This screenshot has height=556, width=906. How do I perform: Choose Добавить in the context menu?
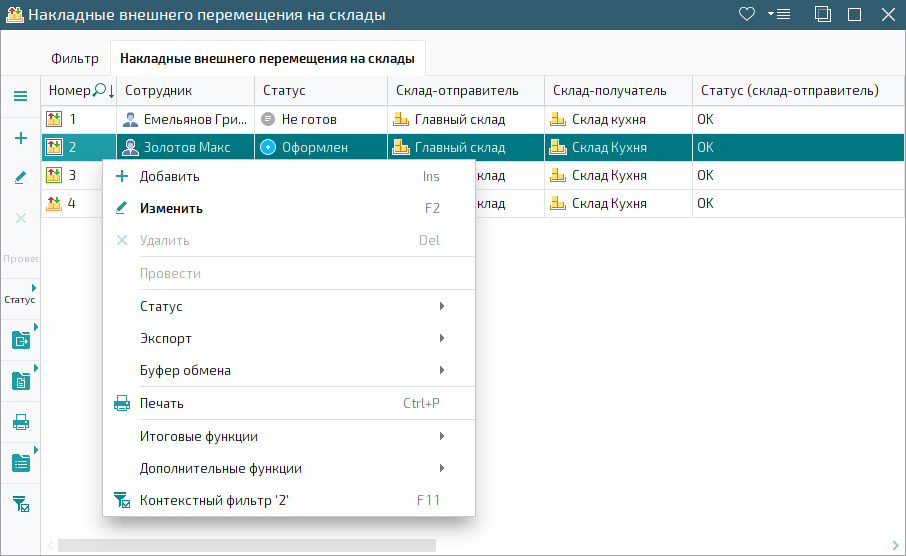coord(169,176)
